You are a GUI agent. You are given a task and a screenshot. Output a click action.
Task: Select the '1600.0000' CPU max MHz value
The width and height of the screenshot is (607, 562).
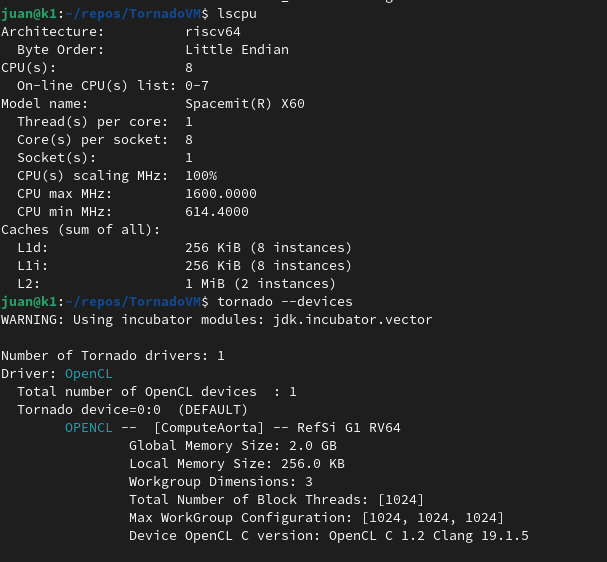coord(221,194)
